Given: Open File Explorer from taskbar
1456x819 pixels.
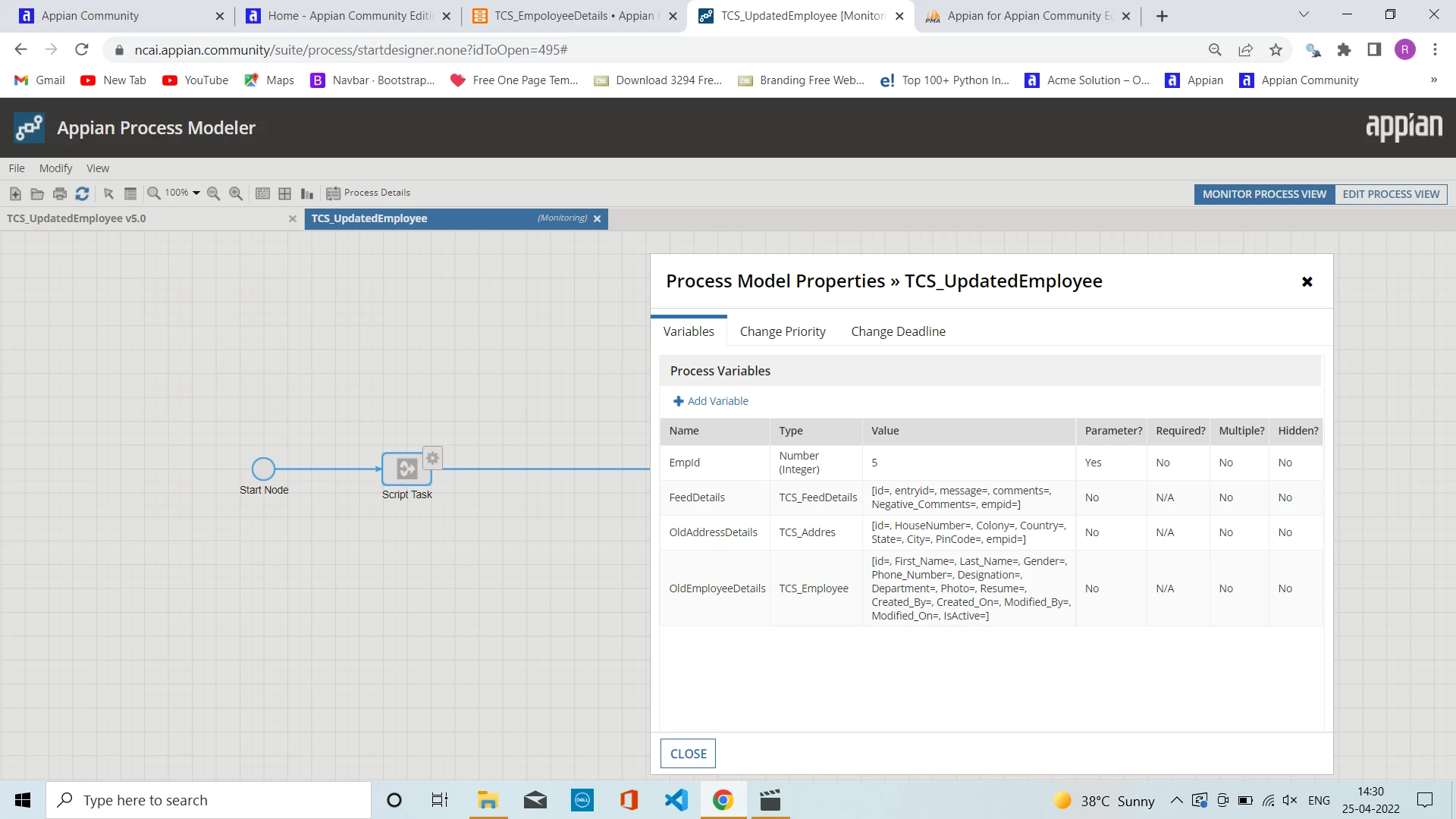Looking at the screenshot, I should [487, 800].
